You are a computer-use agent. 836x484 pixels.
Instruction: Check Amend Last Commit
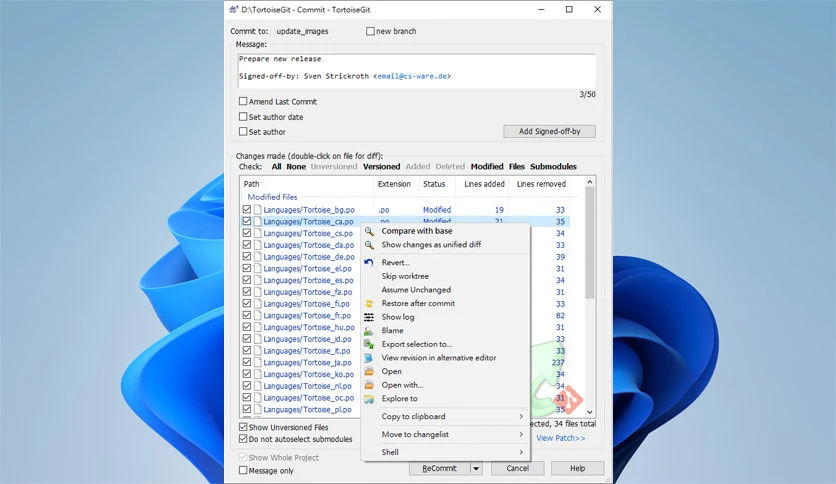tap(243, 101)
